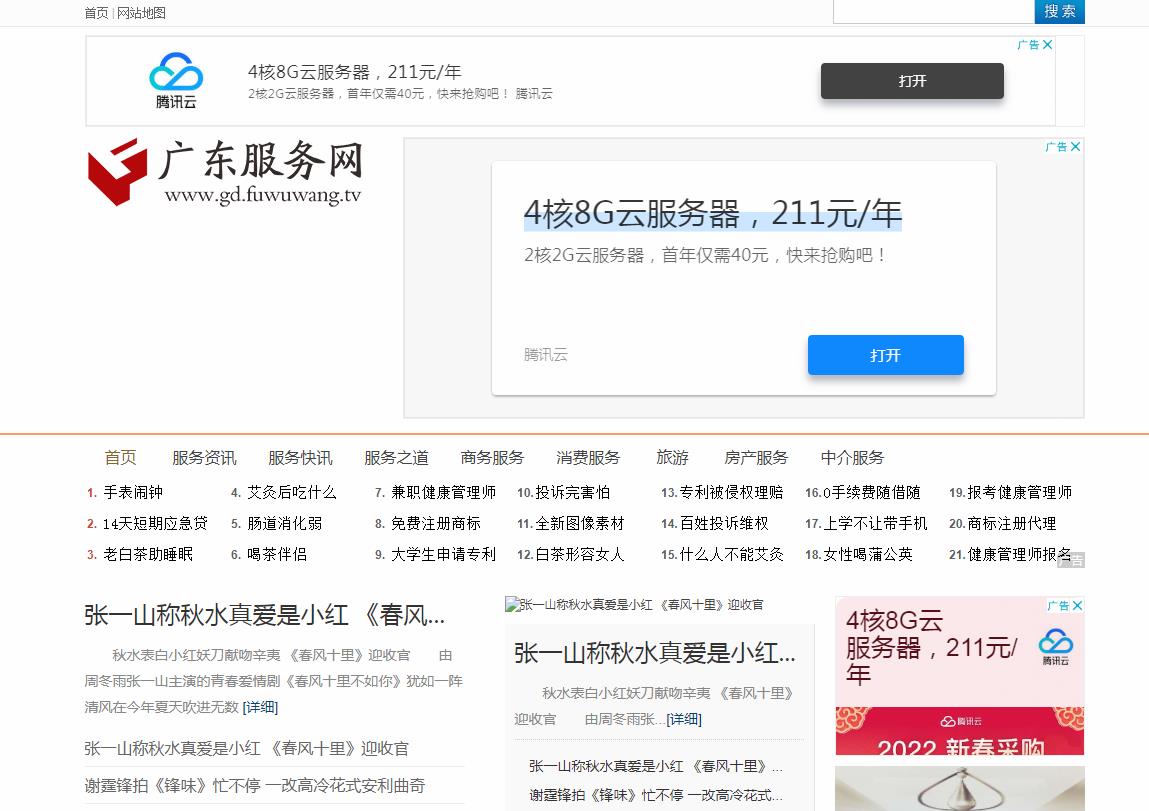
Task: Open ranked link 免费注册商标
Action: click(436, 523)
